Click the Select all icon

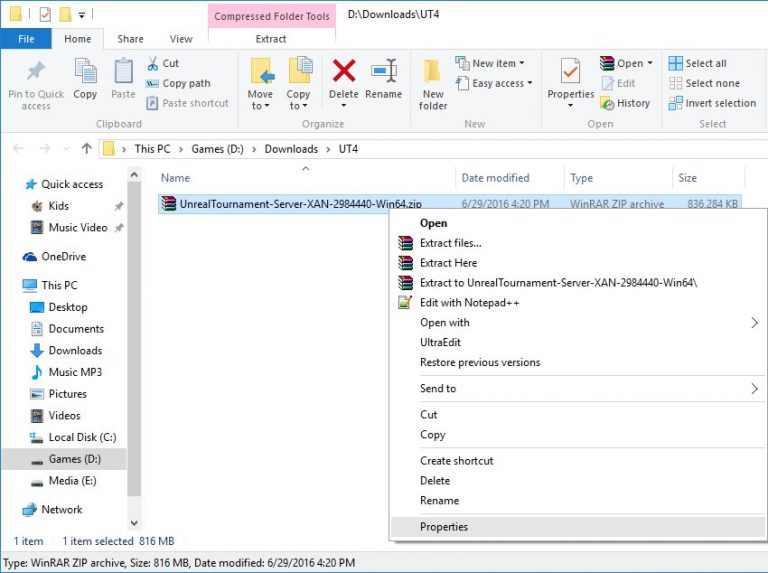coord(675,63)
